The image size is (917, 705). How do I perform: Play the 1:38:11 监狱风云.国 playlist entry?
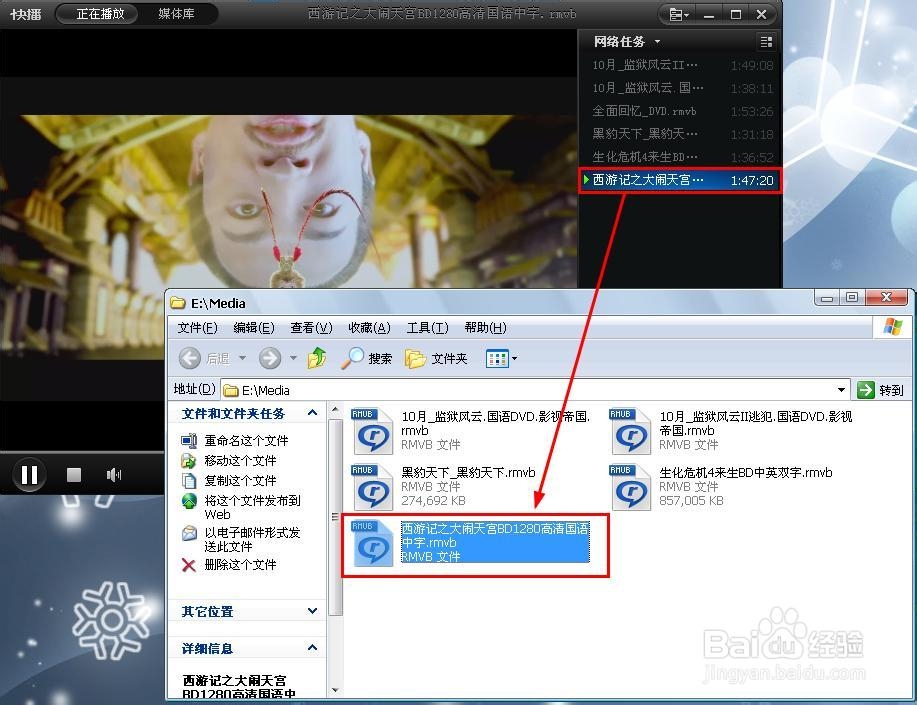pyautogui.click(x=682, y=88)
